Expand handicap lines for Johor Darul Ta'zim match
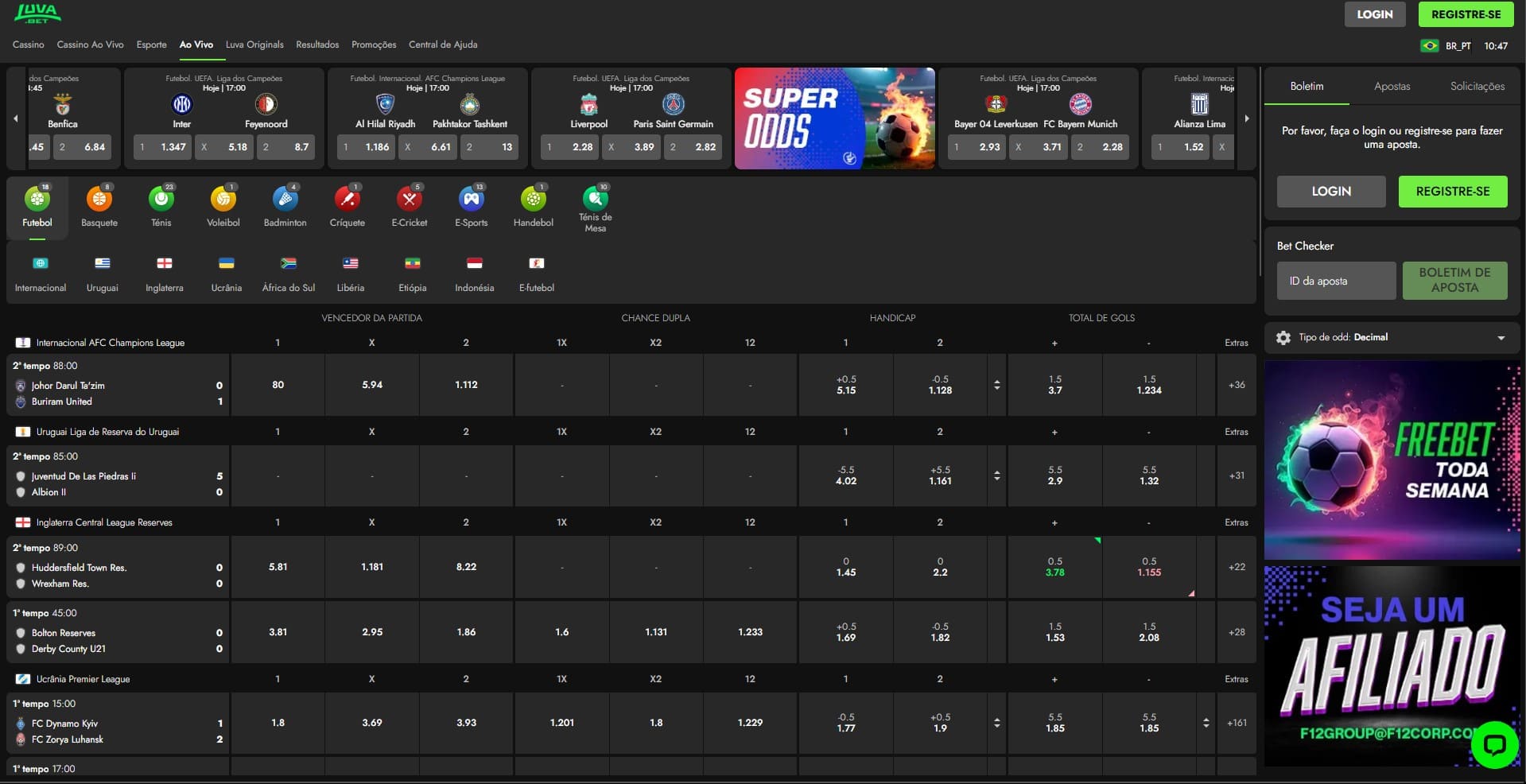Screen dimensions: 1526x784 coord(997,385)
